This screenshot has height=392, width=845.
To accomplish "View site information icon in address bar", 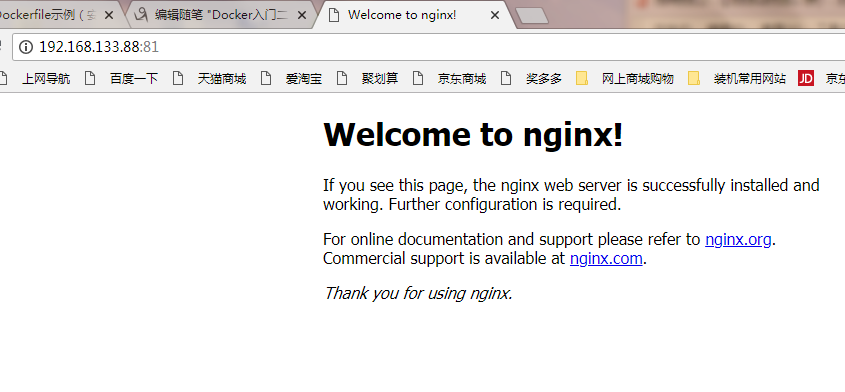I will point(25,47).
